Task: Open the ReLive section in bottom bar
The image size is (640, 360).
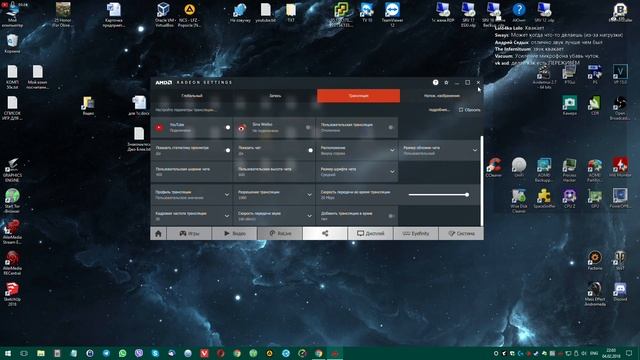Action: (x=280, y=233)
